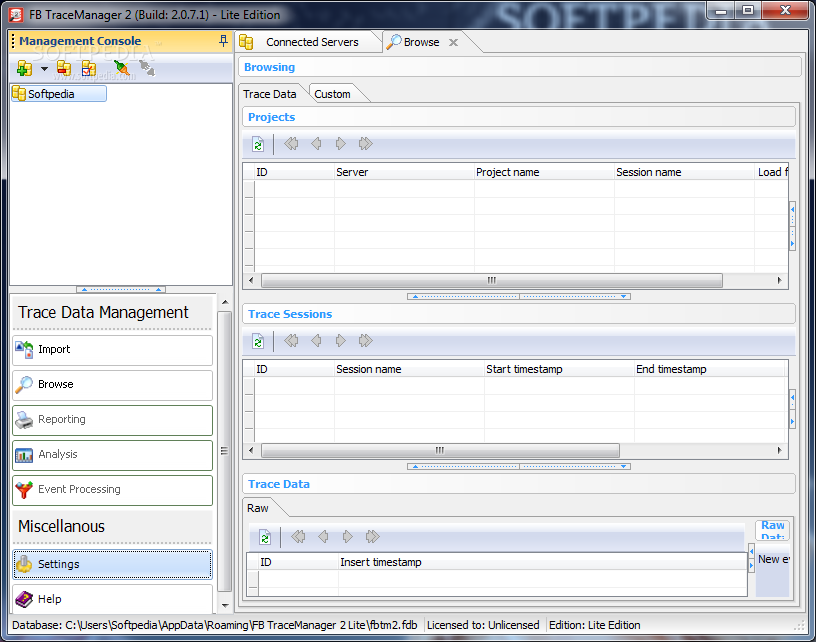Viewport: 816px width, 642px height.
Task: Click the Event Processing button
Action: (112, 489)
